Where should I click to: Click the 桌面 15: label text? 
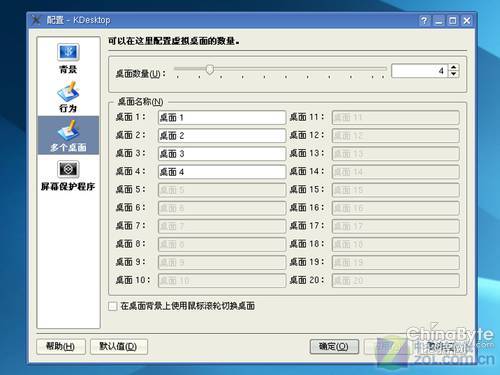pos(307,190)
